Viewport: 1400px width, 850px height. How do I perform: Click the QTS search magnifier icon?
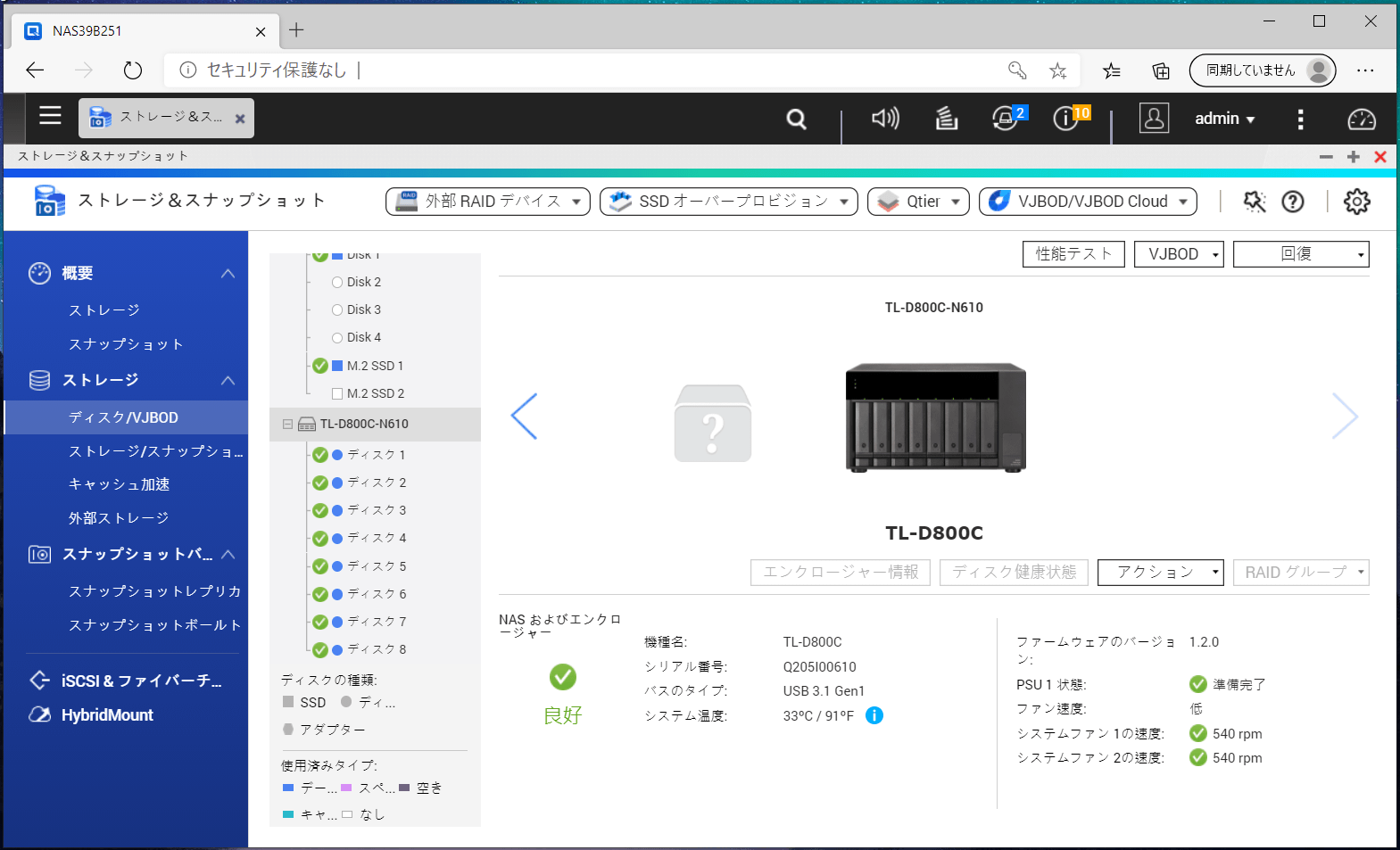[x=797, y=119]
